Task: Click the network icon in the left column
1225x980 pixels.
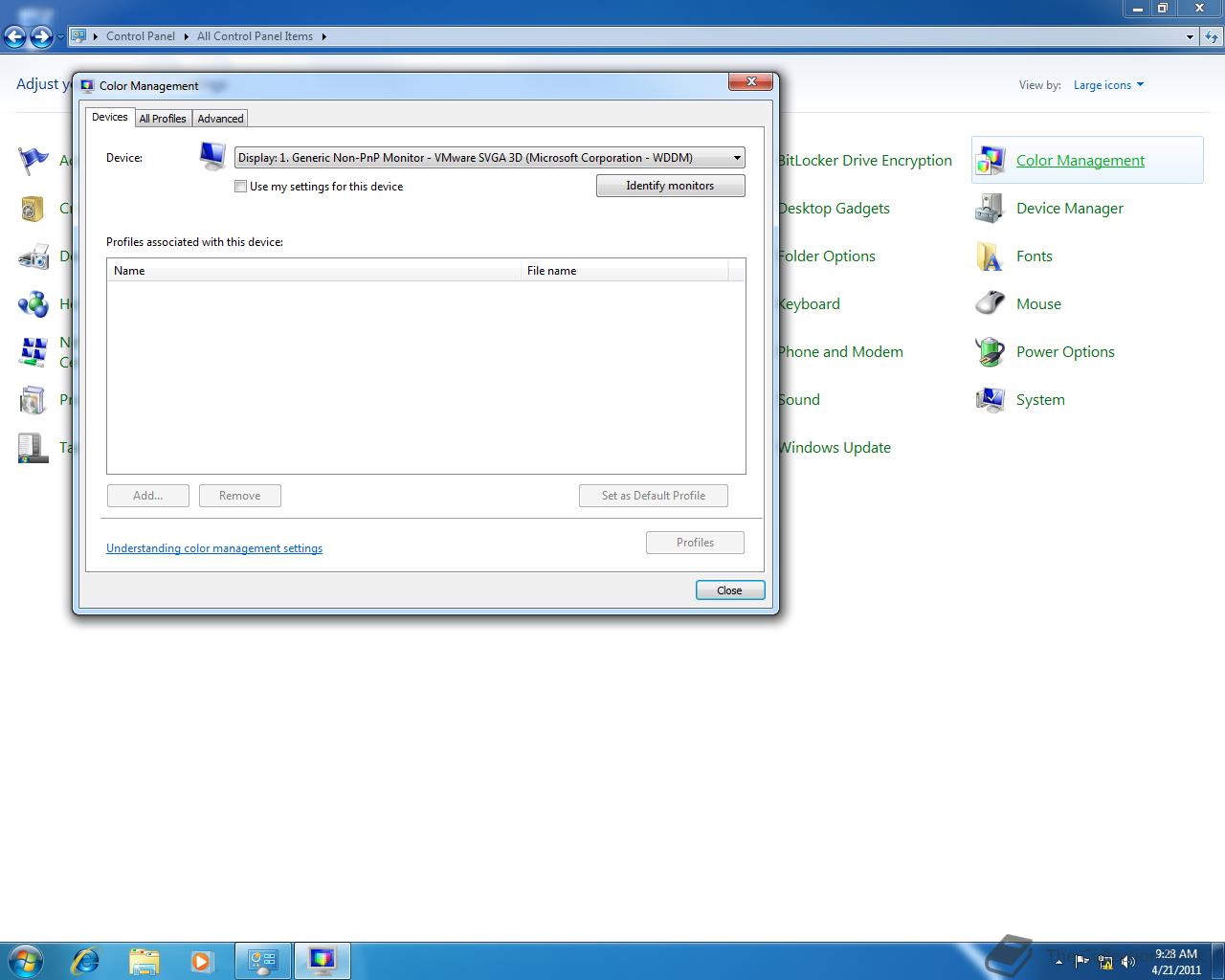Action: pos(33,351)
